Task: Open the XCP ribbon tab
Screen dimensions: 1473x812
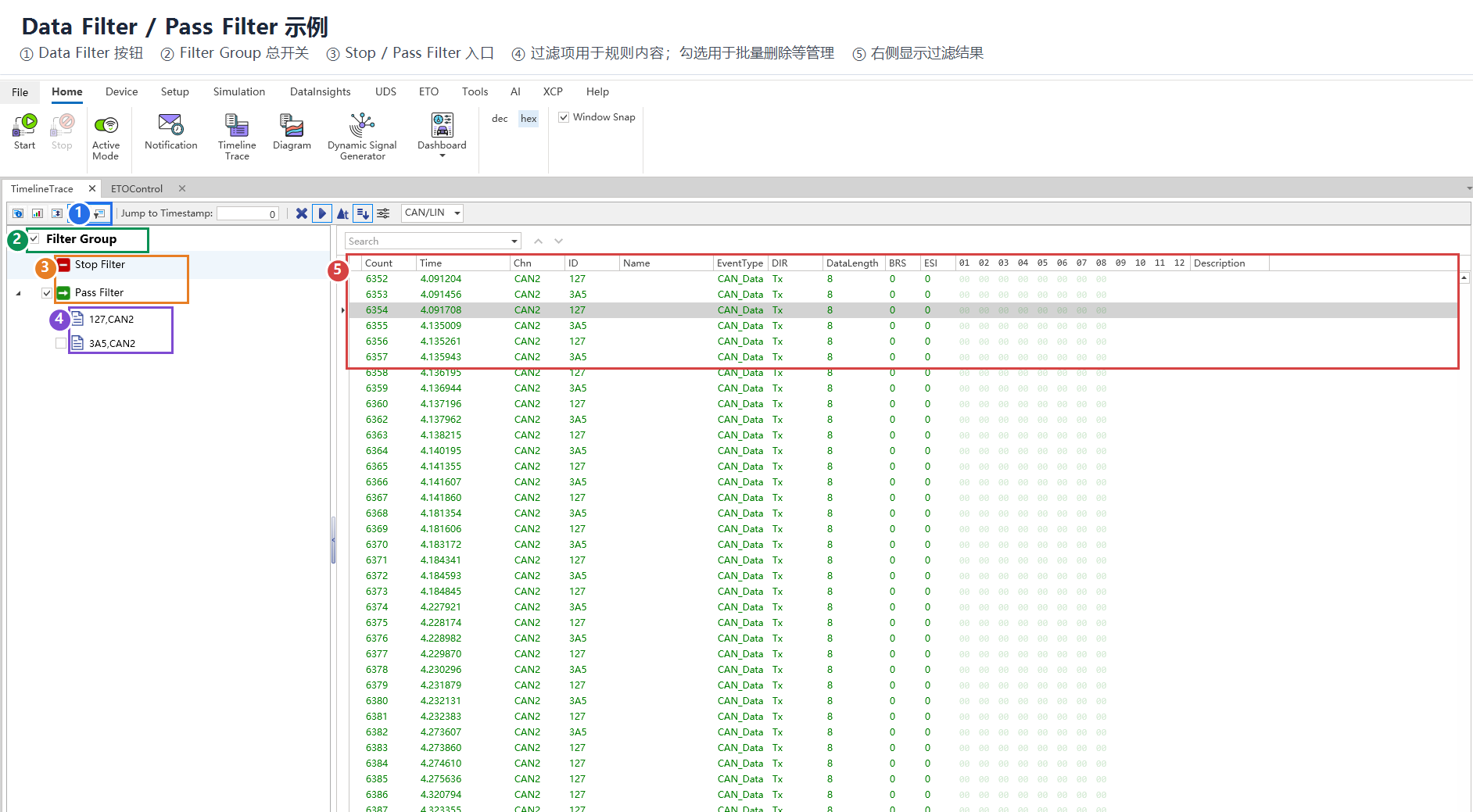Action: [x=553, y=91]
